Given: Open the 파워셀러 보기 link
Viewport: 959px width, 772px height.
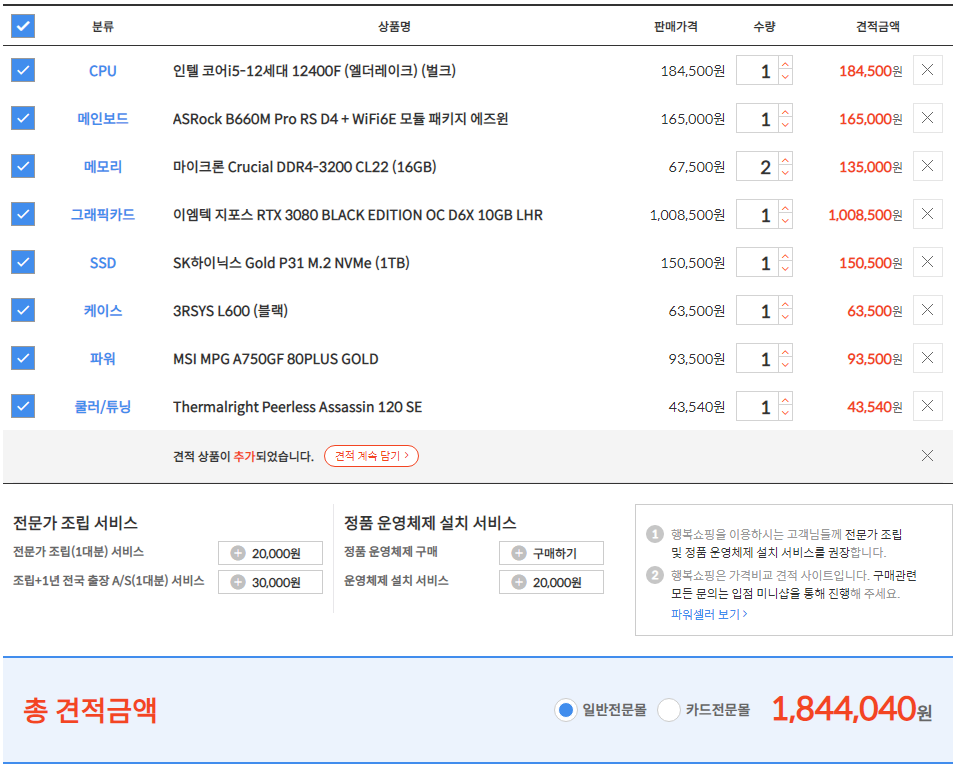Looking at the screenshot, I should (x=709, y=614).
